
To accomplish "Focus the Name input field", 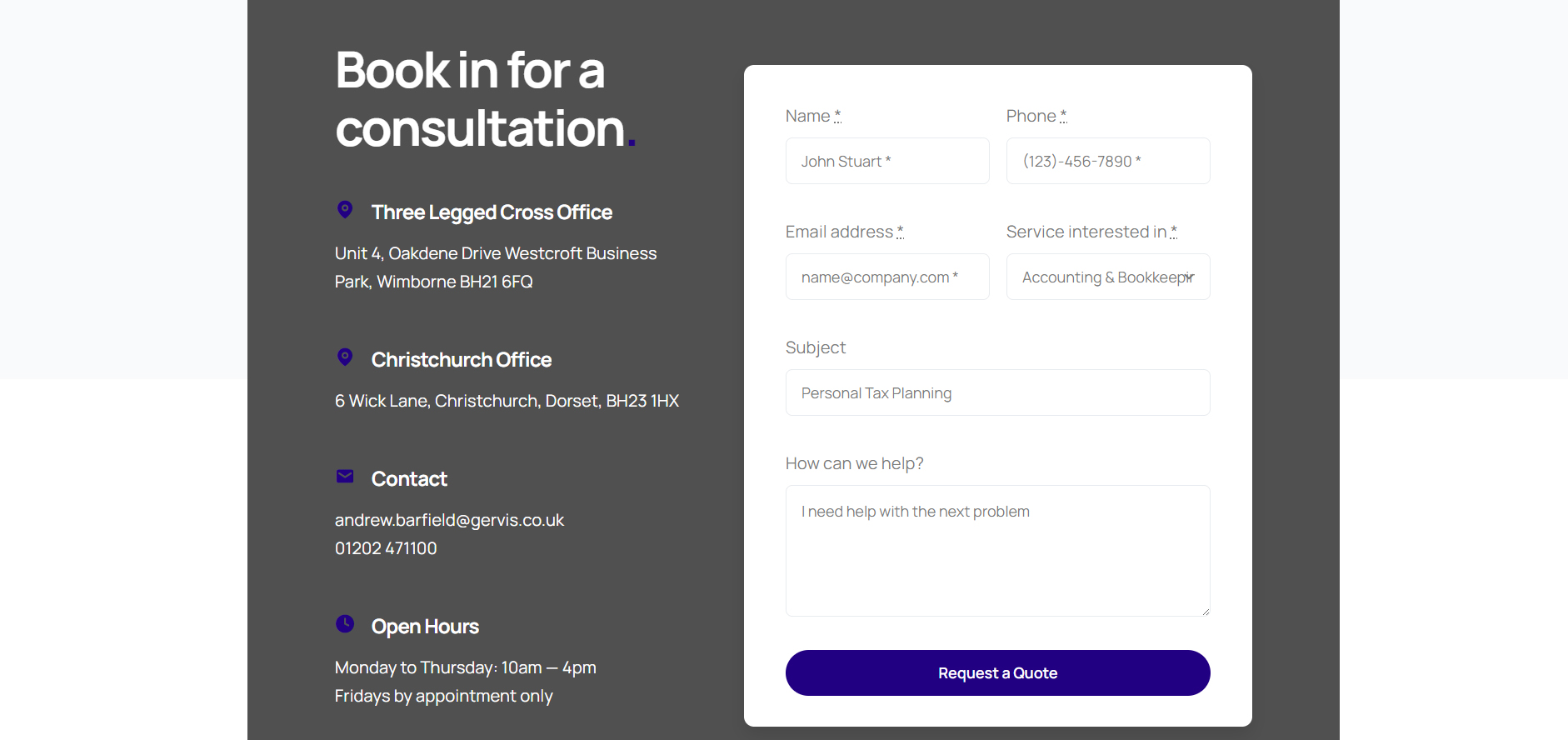I will 886,162.
